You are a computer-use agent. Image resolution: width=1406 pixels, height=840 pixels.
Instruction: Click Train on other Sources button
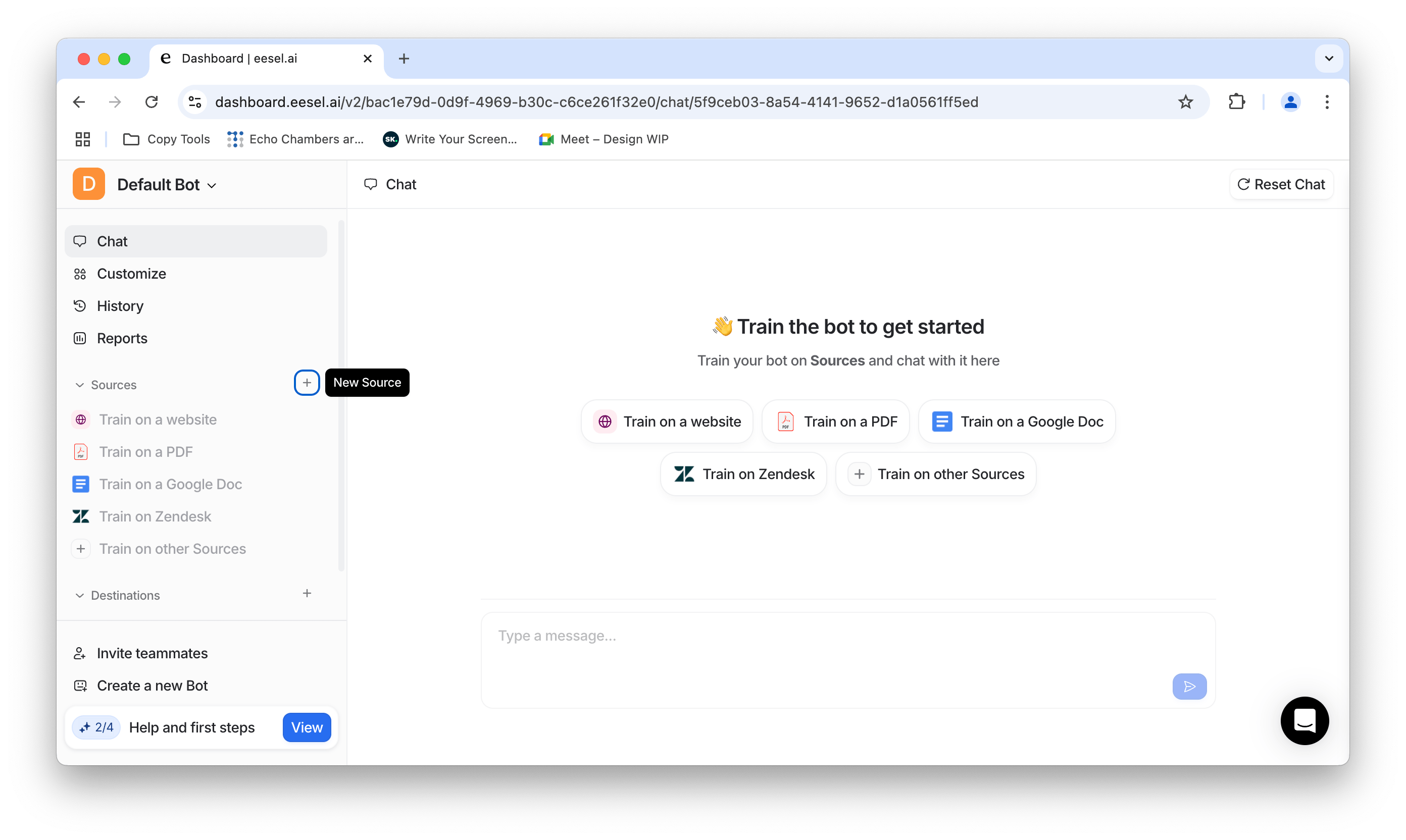(x=937, y=474)
